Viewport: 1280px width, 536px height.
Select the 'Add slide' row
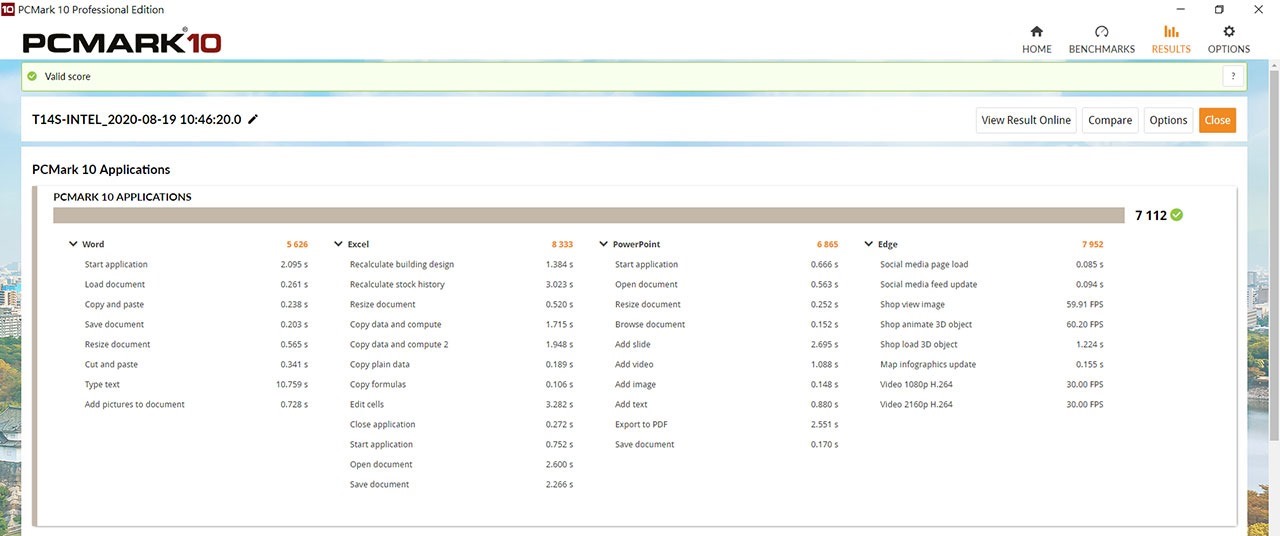tap(726, 345)
